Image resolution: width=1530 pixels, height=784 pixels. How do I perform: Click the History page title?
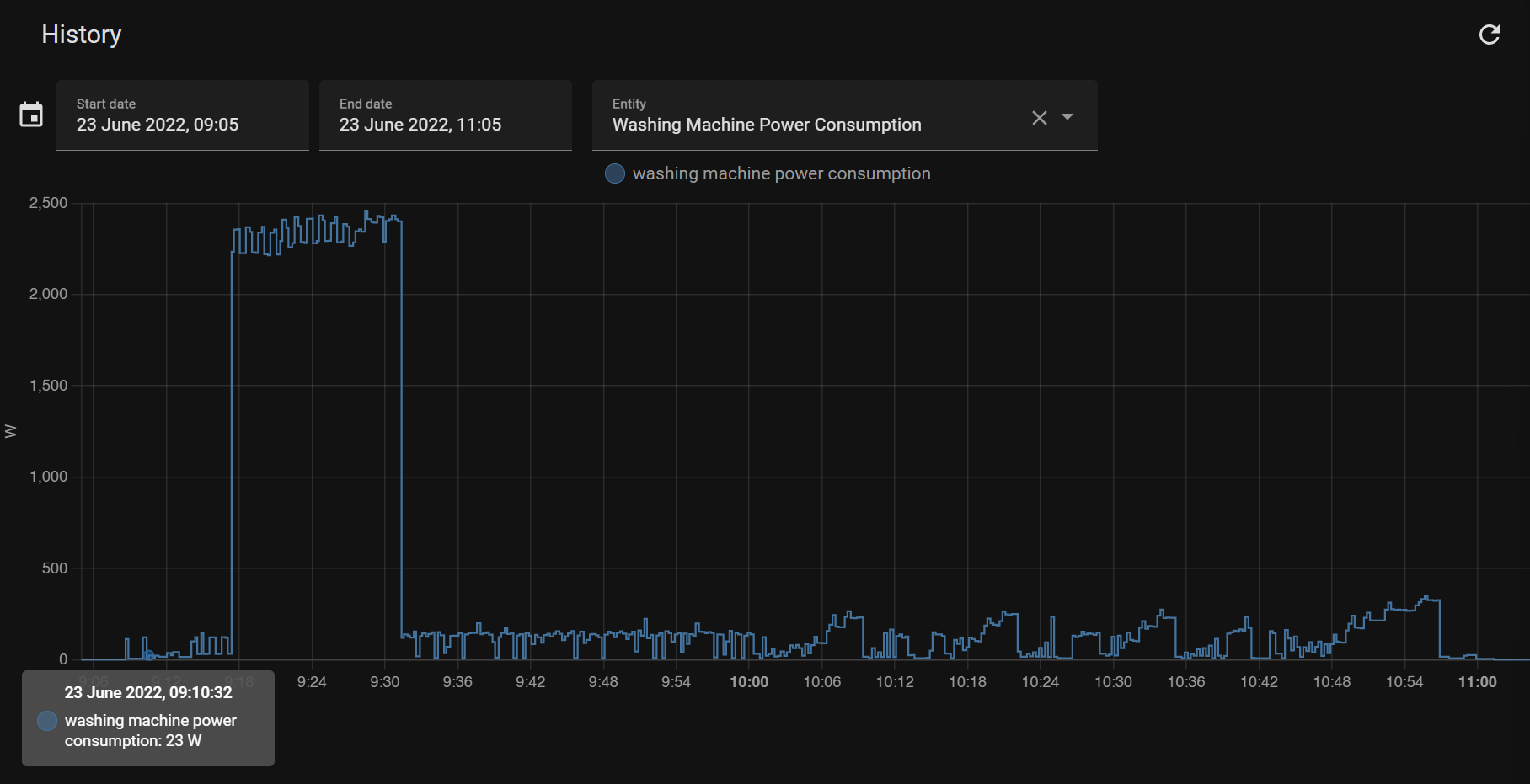pyautogui.click(x=82, y=35)
